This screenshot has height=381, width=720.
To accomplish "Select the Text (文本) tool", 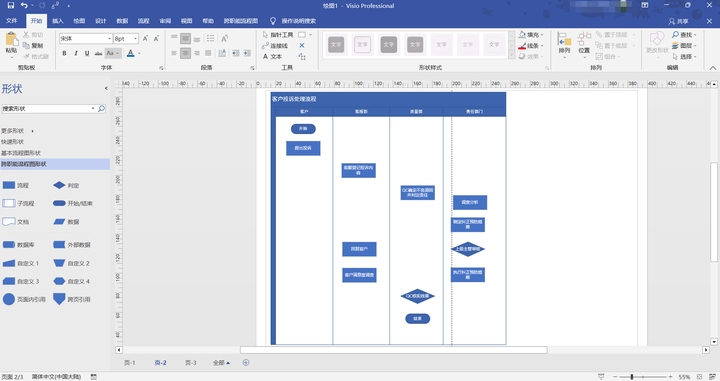I will pyautogui.click(x=272, y=56).
